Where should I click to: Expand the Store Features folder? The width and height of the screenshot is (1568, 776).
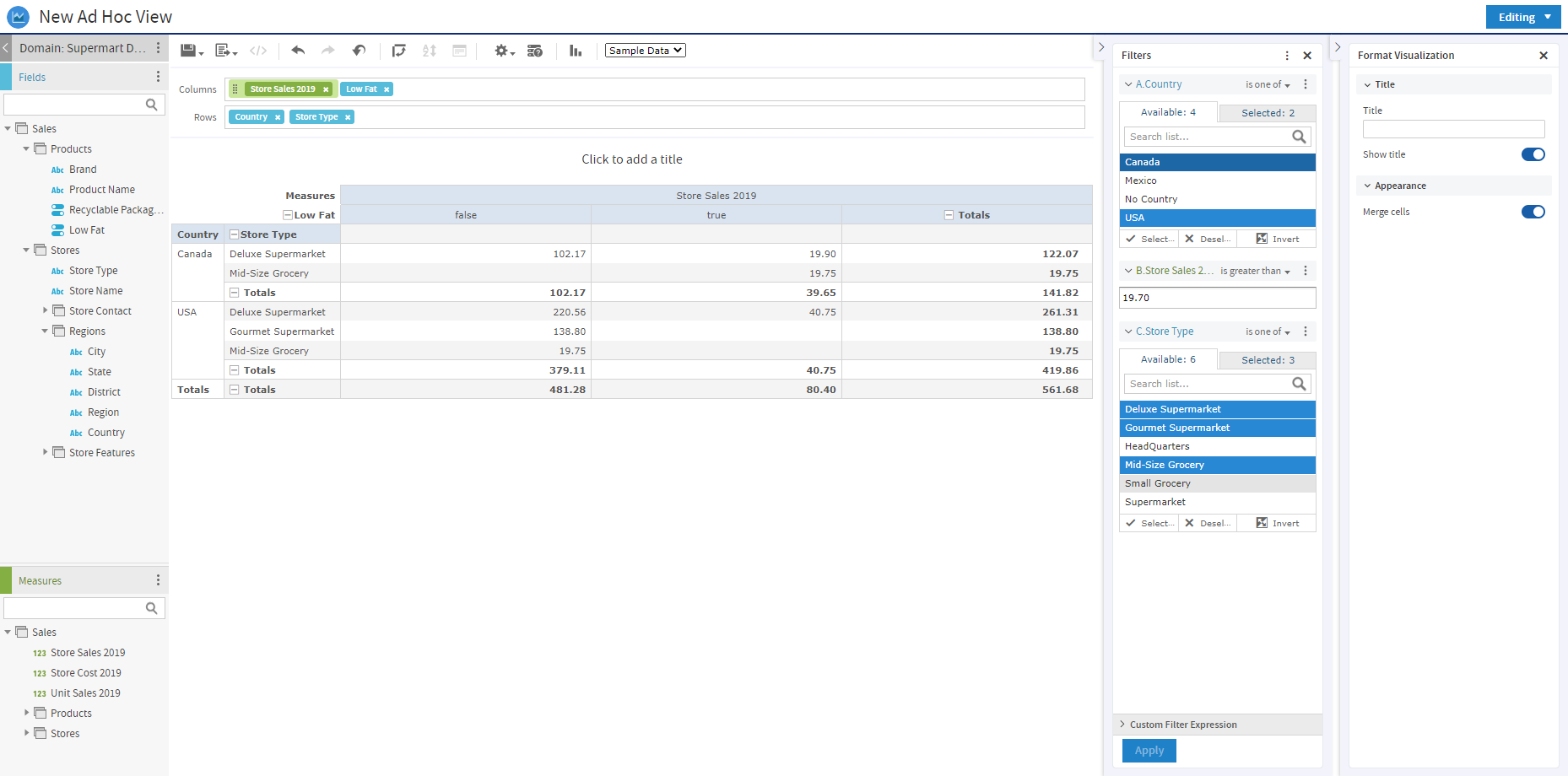(x=45, y=453)
